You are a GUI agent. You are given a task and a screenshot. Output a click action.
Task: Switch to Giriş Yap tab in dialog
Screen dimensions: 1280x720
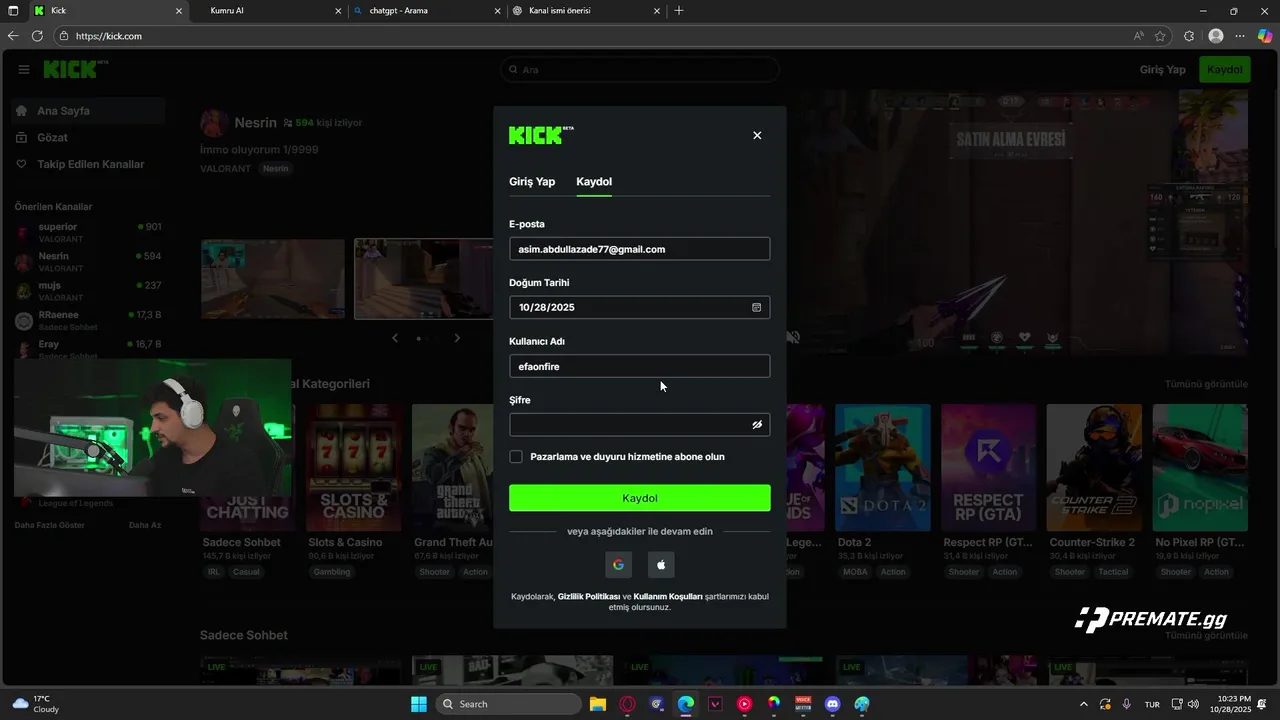point(532,182)
